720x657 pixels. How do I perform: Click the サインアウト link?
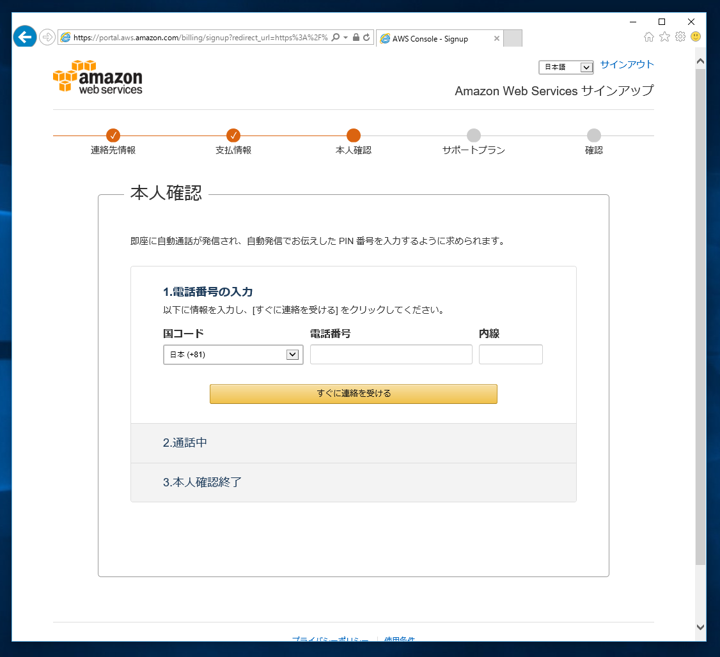(x=627, y=65)
